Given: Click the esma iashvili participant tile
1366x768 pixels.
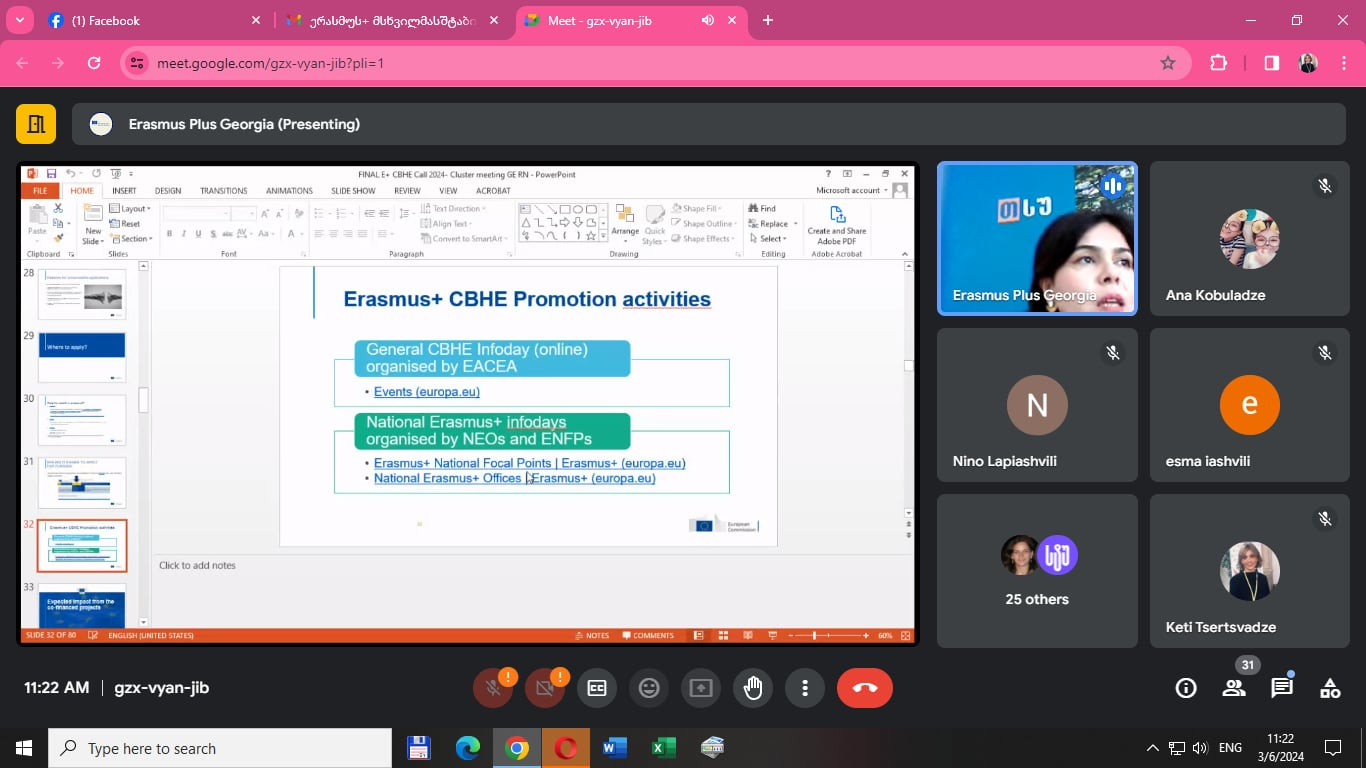Looking at the screenshot, I should coord(1250,405).
